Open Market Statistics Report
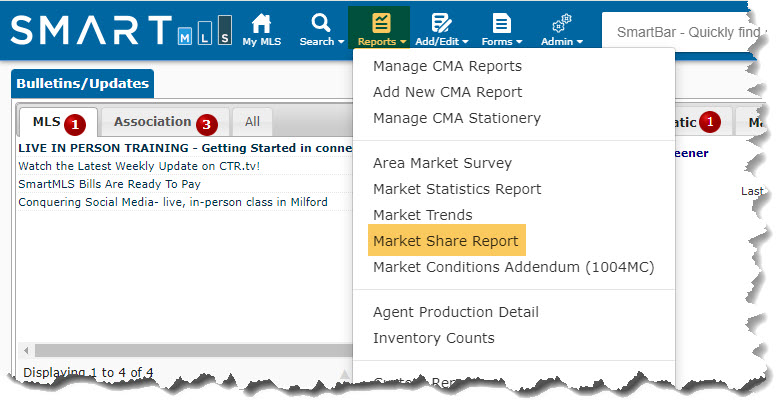Image resolution: width=776 pixels, height=400 pixels. [x=457, y=189]
